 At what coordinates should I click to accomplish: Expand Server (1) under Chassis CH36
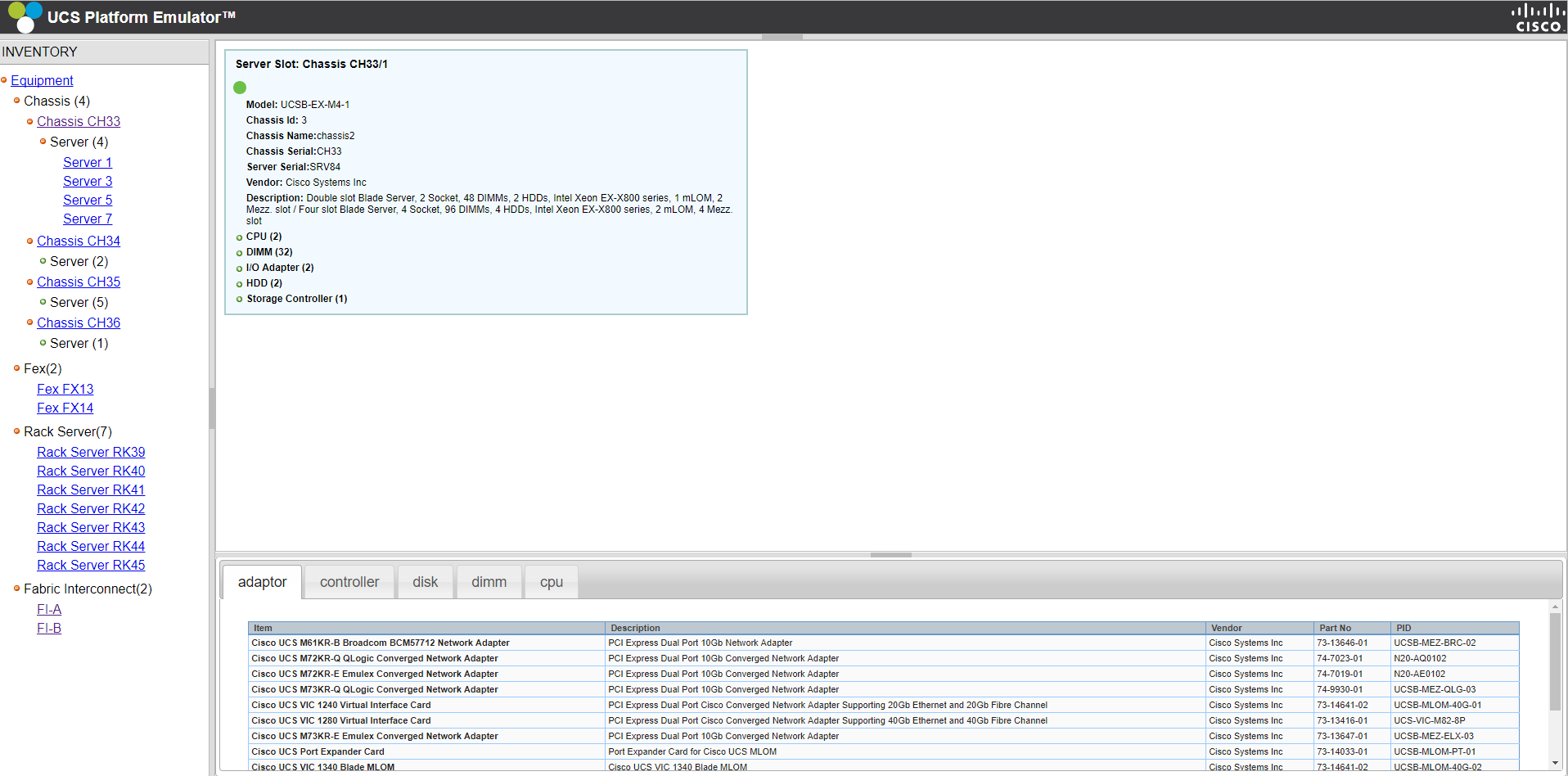[x=43, y=342]
